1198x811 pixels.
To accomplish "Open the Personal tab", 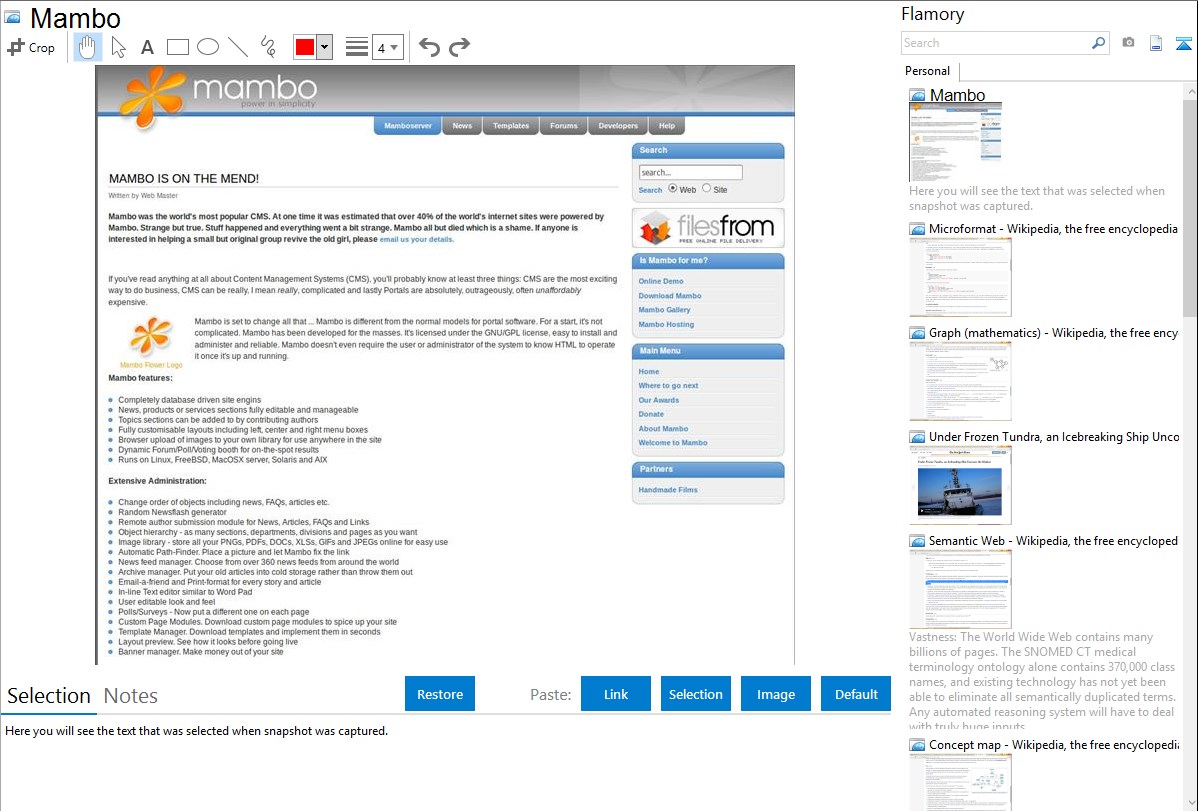I will tap(927, 70).
